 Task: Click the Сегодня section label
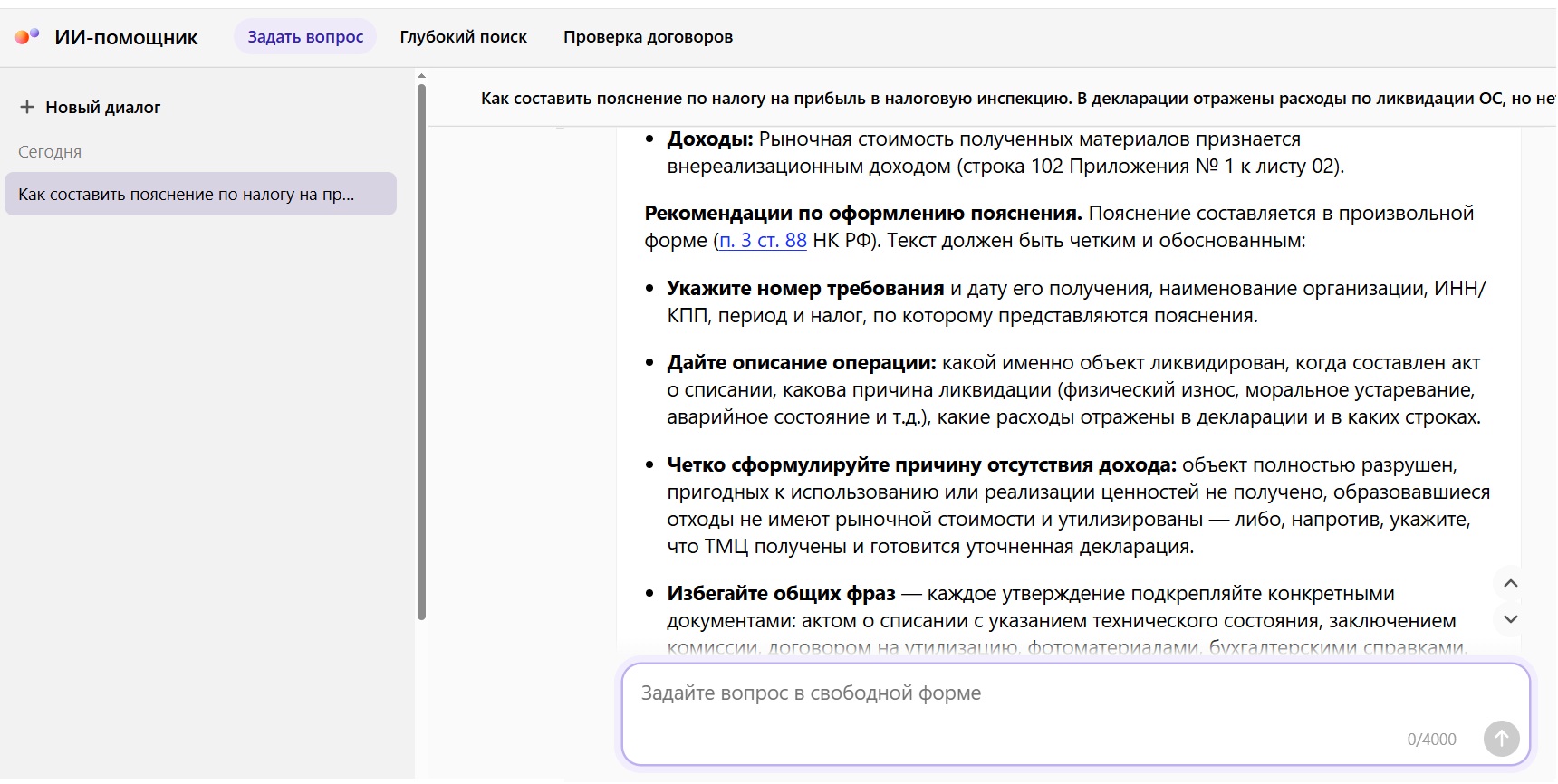click(x=50, y=152)
